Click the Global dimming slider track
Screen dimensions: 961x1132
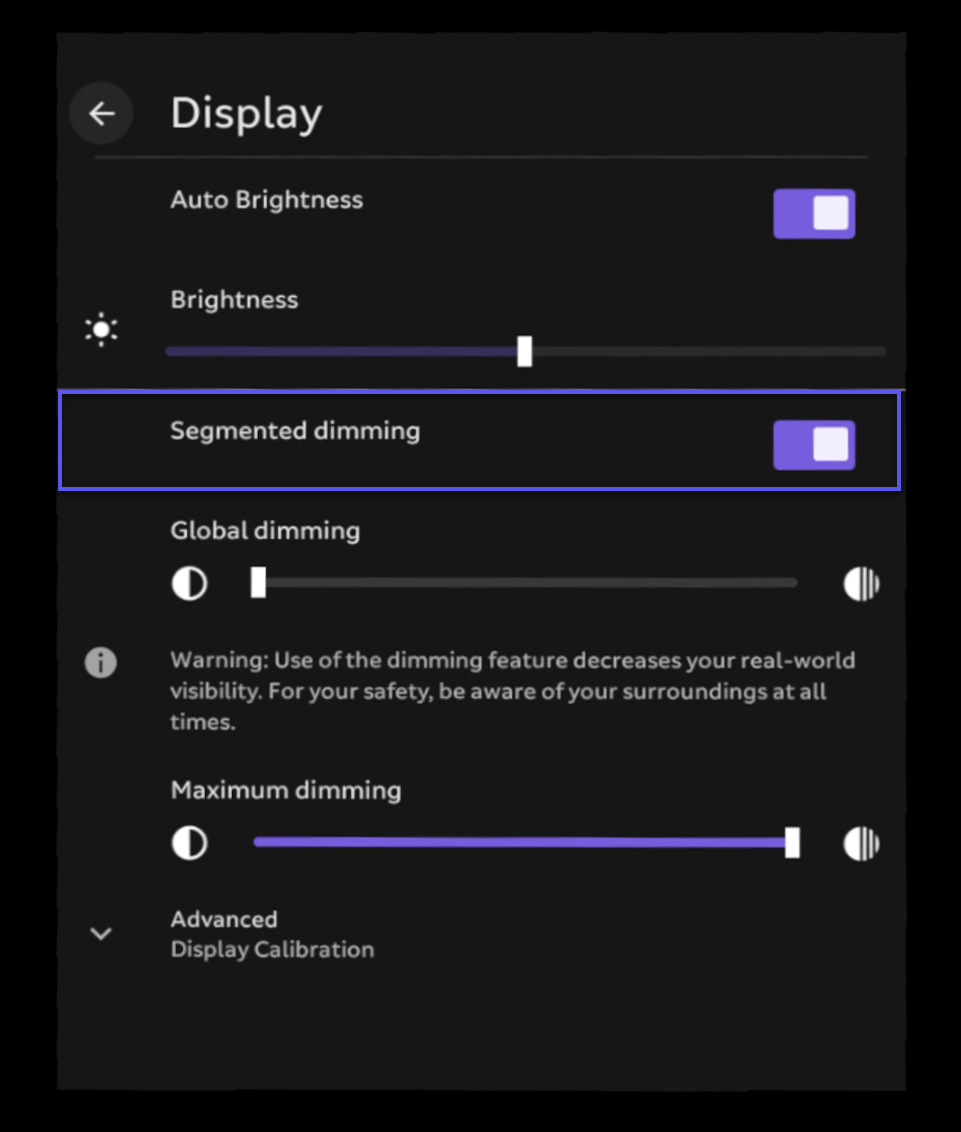point(525,583)
